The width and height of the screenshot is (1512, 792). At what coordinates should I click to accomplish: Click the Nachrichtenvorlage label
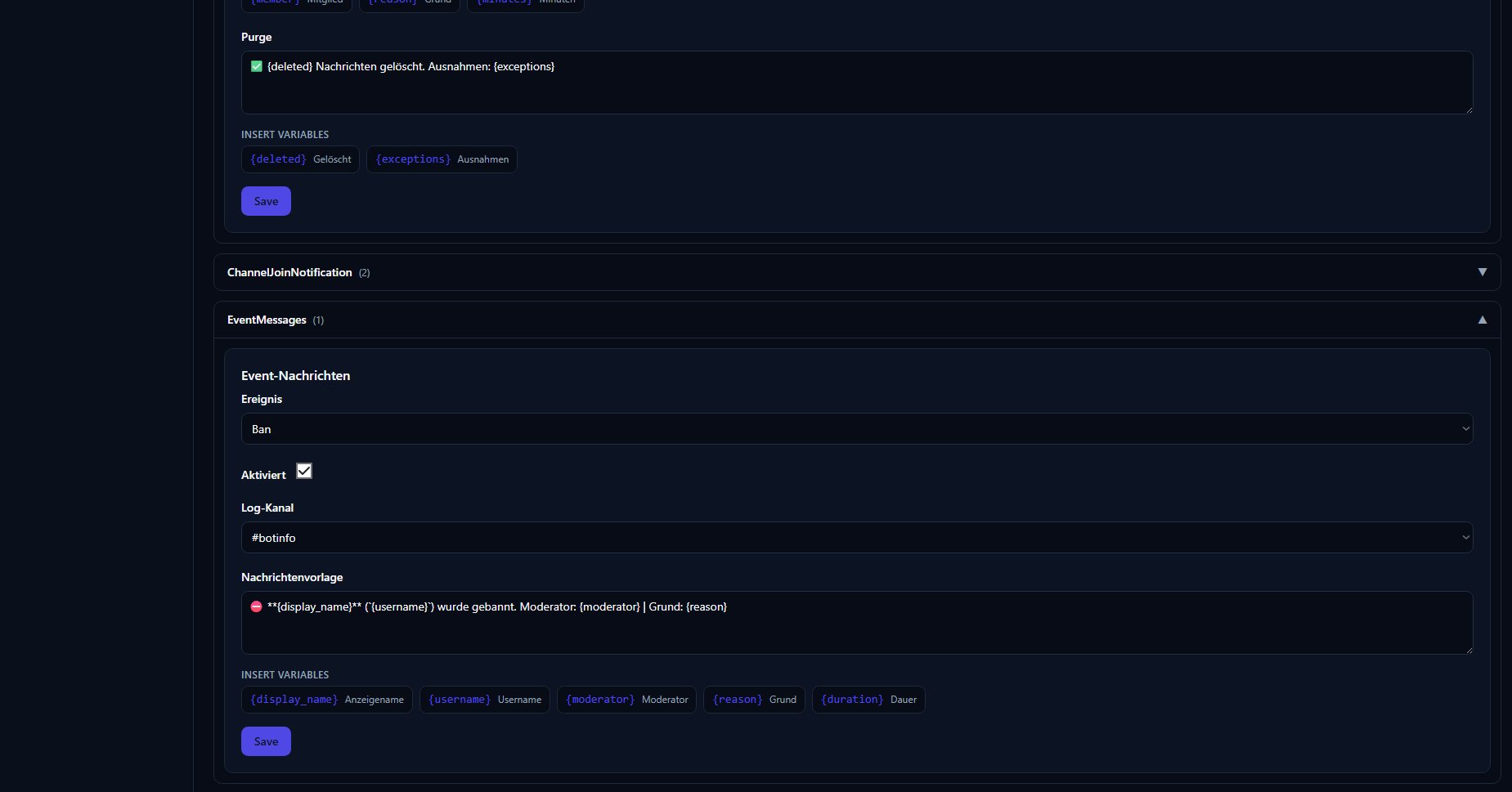292,577
